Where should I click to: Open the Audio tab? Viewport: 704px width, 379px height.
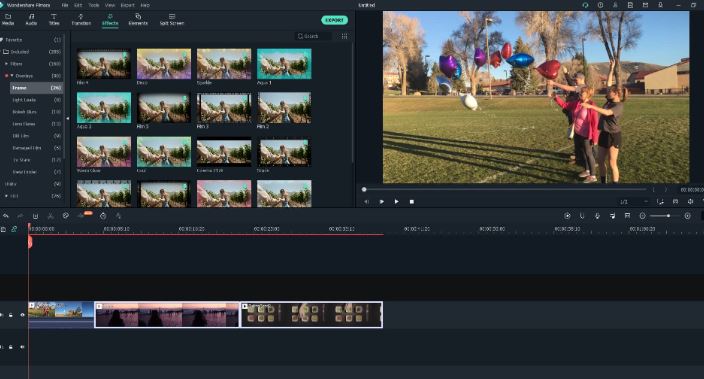click(x=31, y=19)
